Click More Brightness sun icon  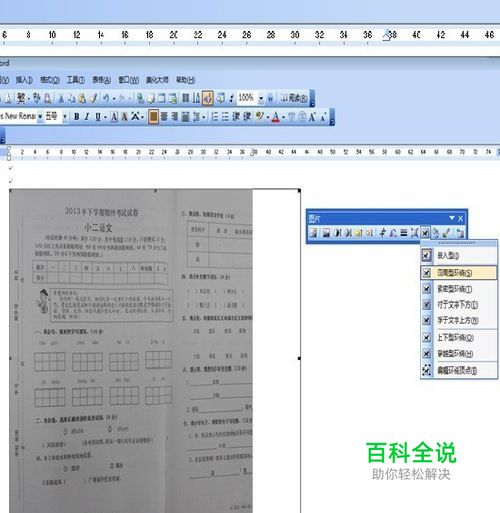coord(358,233)
